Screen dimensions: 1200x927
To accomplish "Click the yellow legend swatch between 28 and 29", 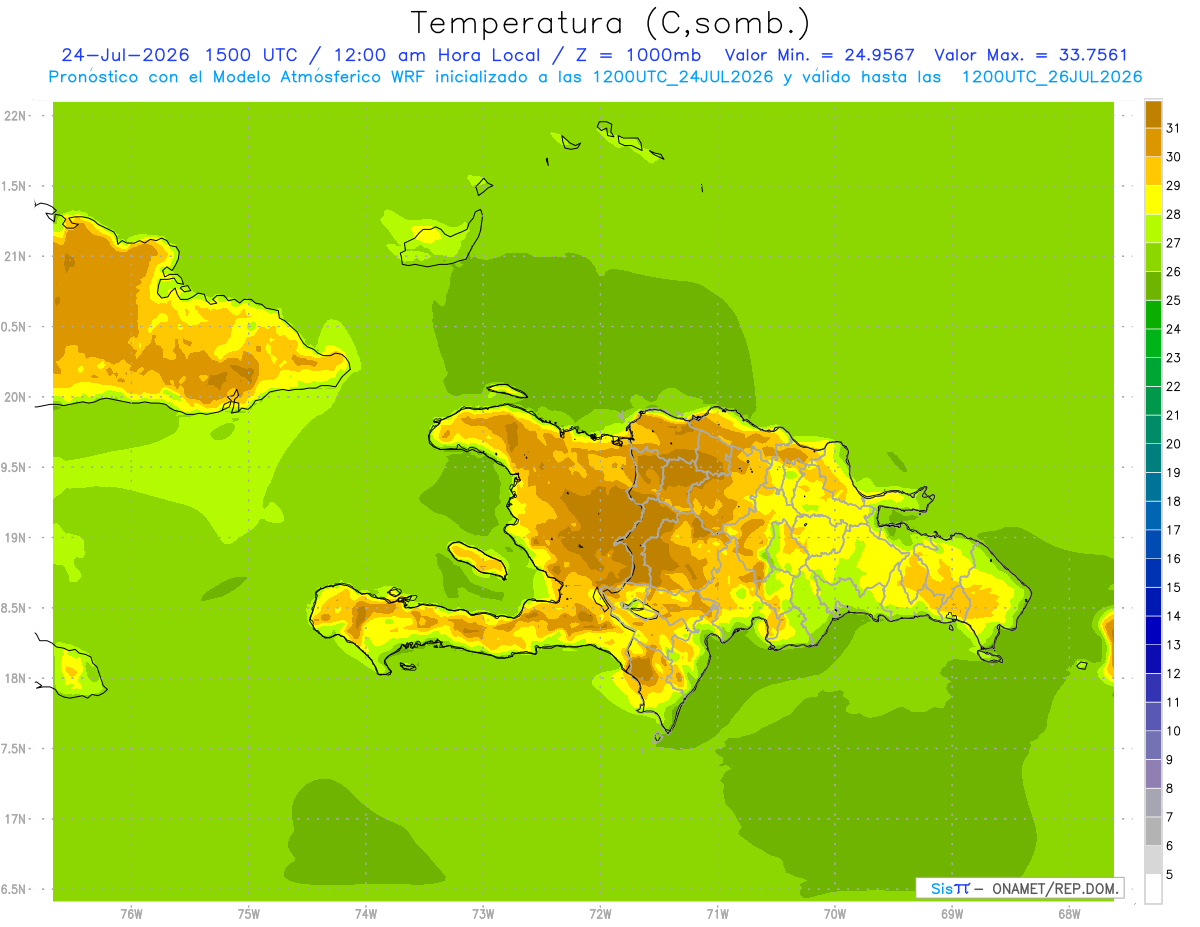I will (x=1153, y=199).
